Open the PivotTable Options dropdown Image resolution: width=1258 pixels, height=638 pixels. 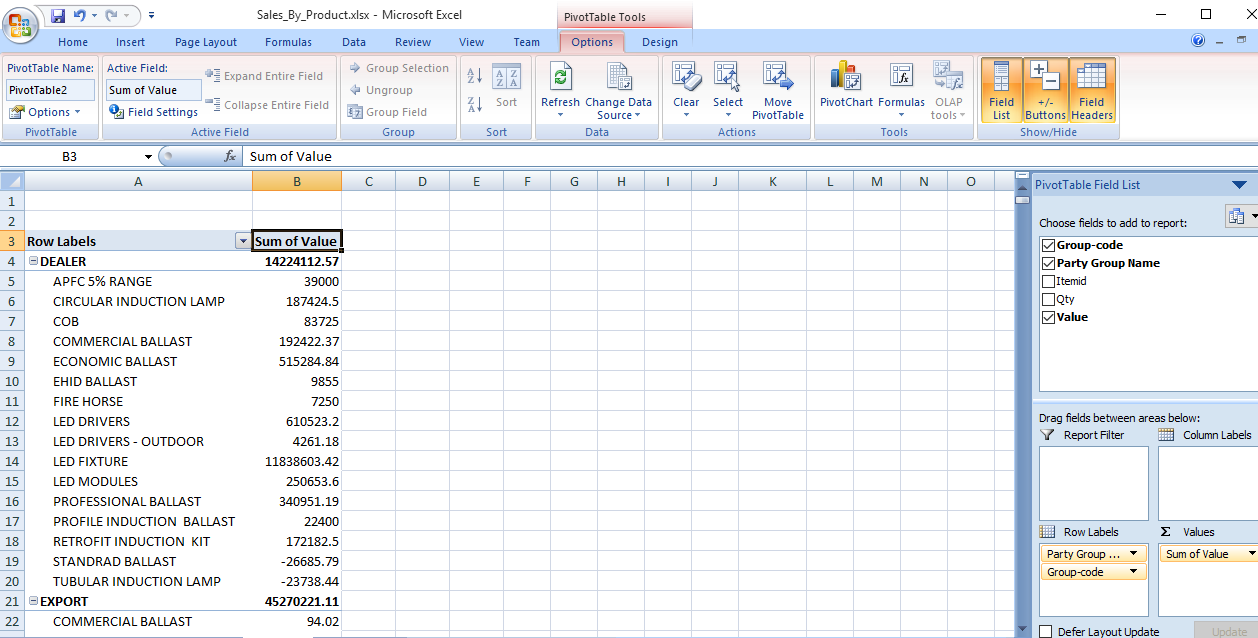tap(47, 112)
